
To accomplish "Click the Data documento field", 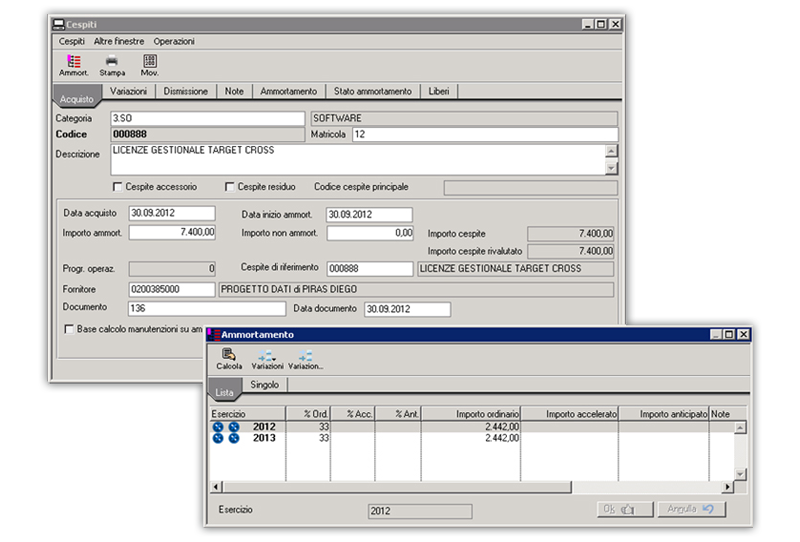I will pyautogui.click(x=407, y=309).
